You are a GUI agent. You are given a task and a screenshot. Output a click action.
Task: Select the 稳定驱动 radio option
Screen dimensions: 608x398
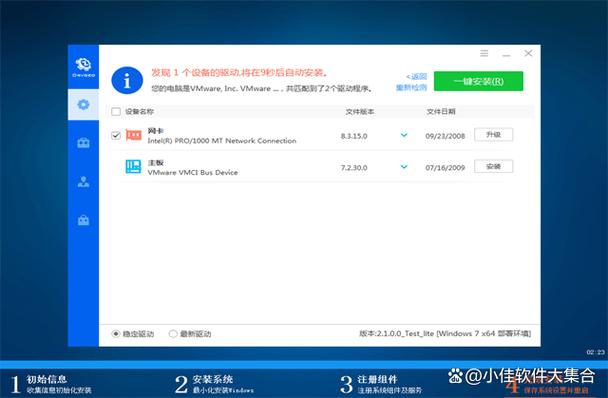click(116, 334)
